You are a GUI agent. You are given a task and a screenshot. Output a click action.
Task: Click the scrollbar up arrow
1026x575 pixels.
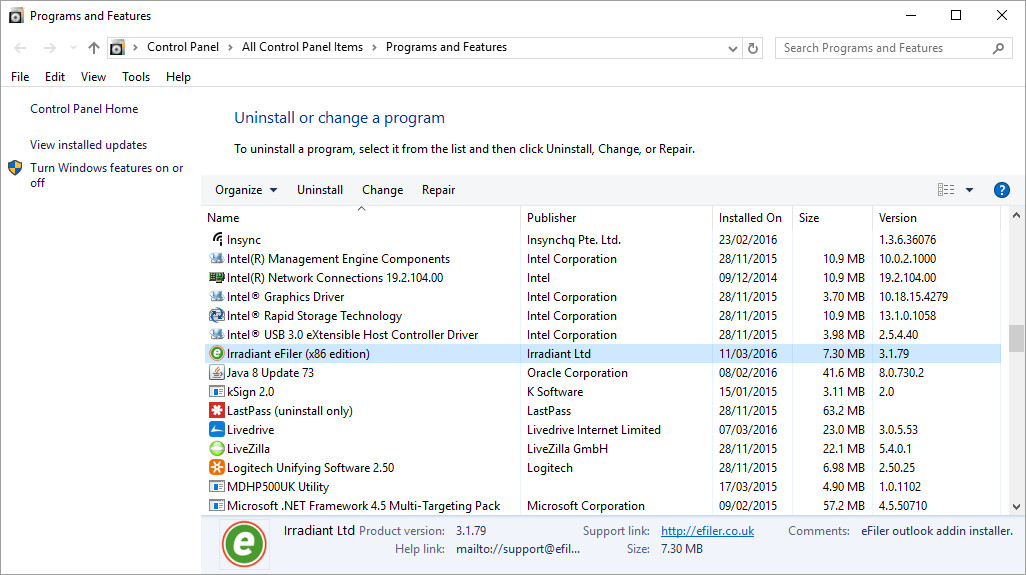pyautogui.click(x=1016, y=215)
